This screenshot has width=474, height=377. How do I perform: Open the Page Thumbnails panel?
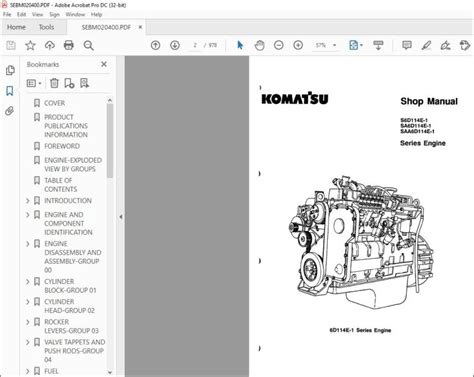coord(10,70)
